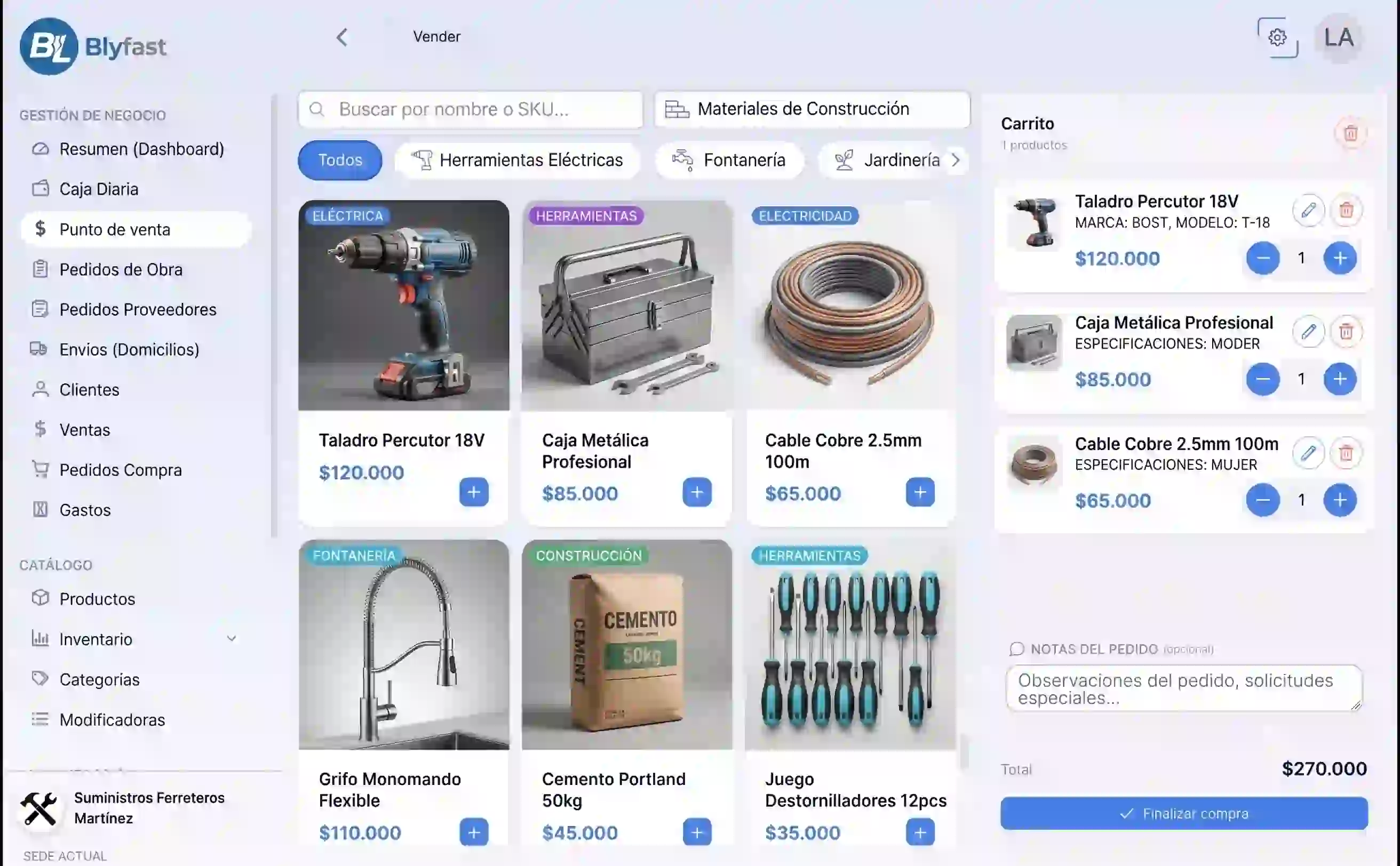Add Grifo Monomando Flexible with its plus button
Viewport: 1400px width, 866px height.
click(x=474, y=832)
